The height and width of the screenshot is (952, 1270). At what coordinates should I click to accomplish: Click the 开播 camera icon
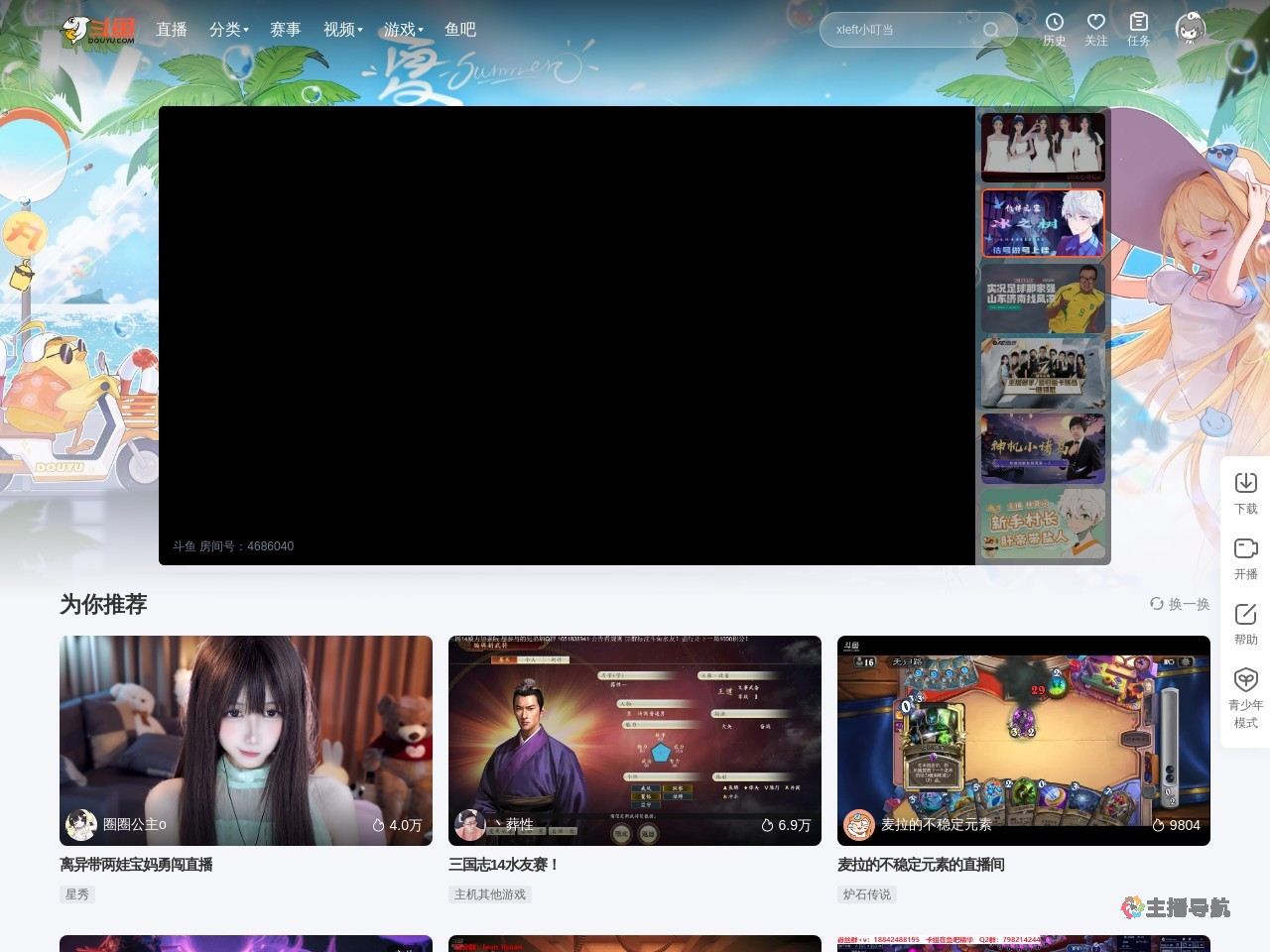(1246, 548)
